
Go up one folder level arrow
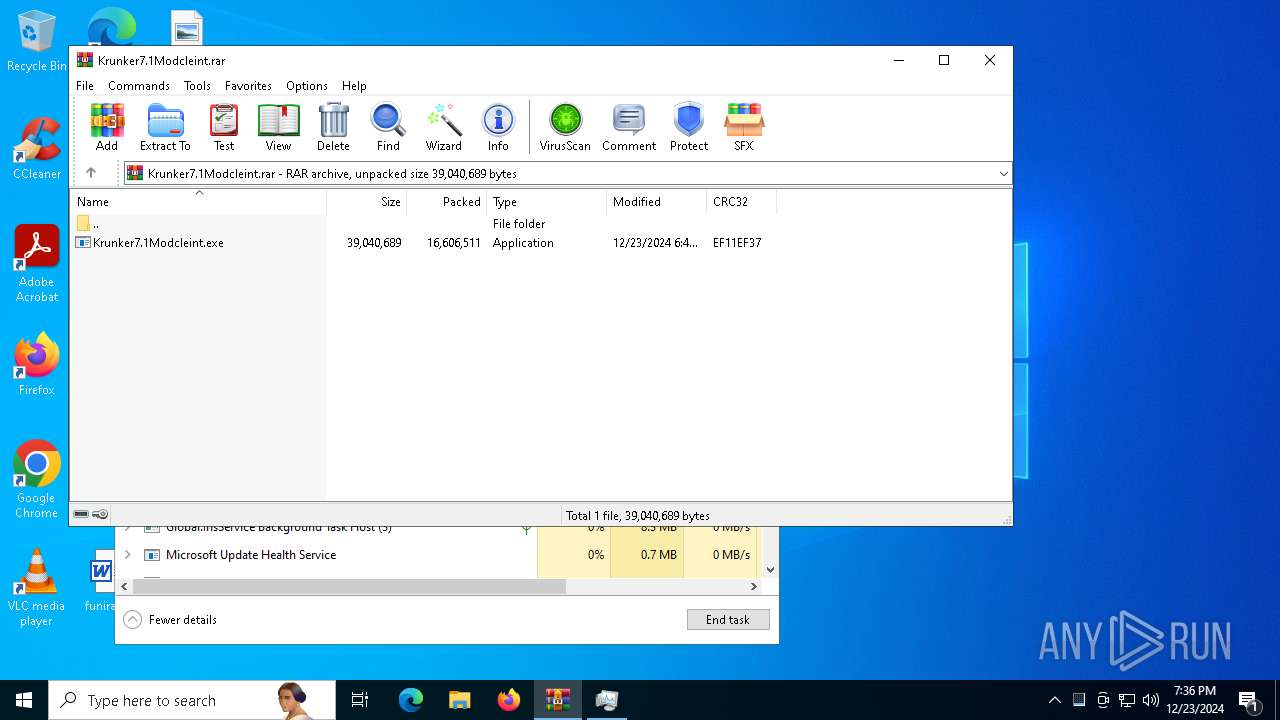(x=91, y=173)
